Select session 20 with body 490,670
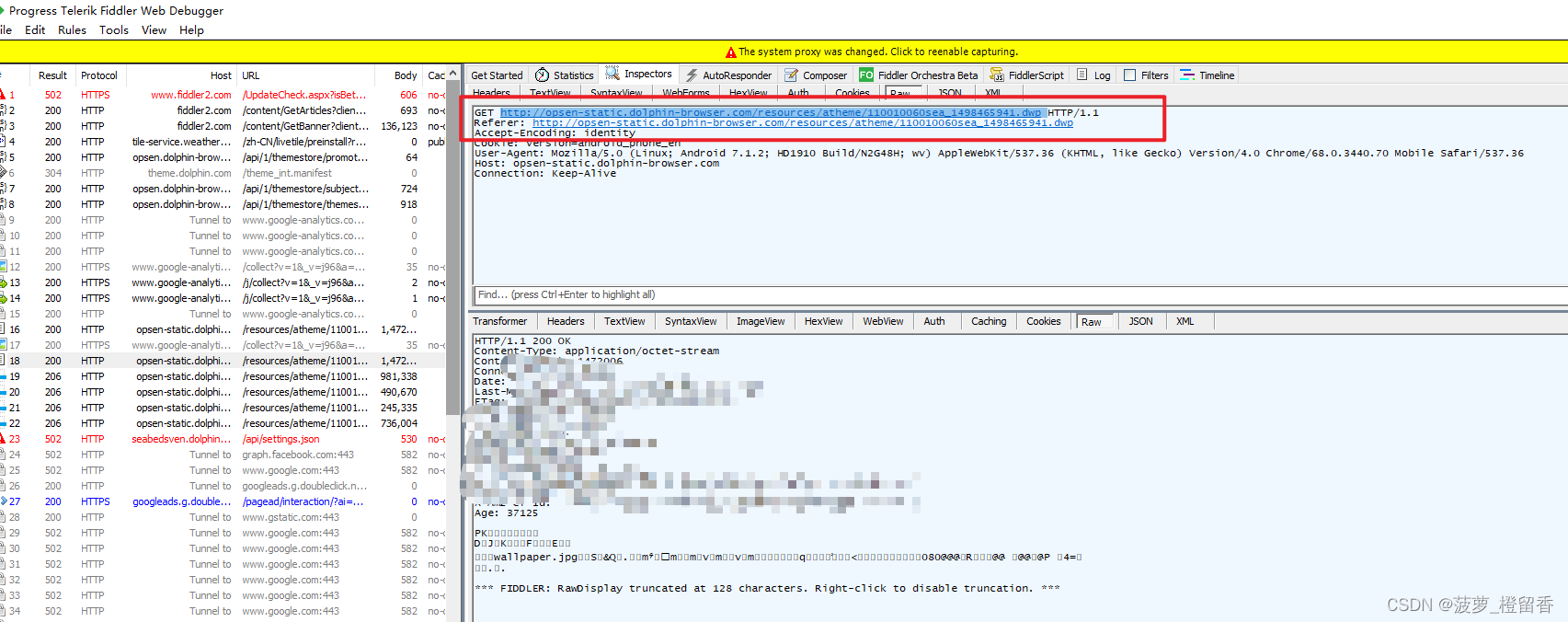Image resolution: width=1568 pixels, height=622 pixels. tap(223, 392)
